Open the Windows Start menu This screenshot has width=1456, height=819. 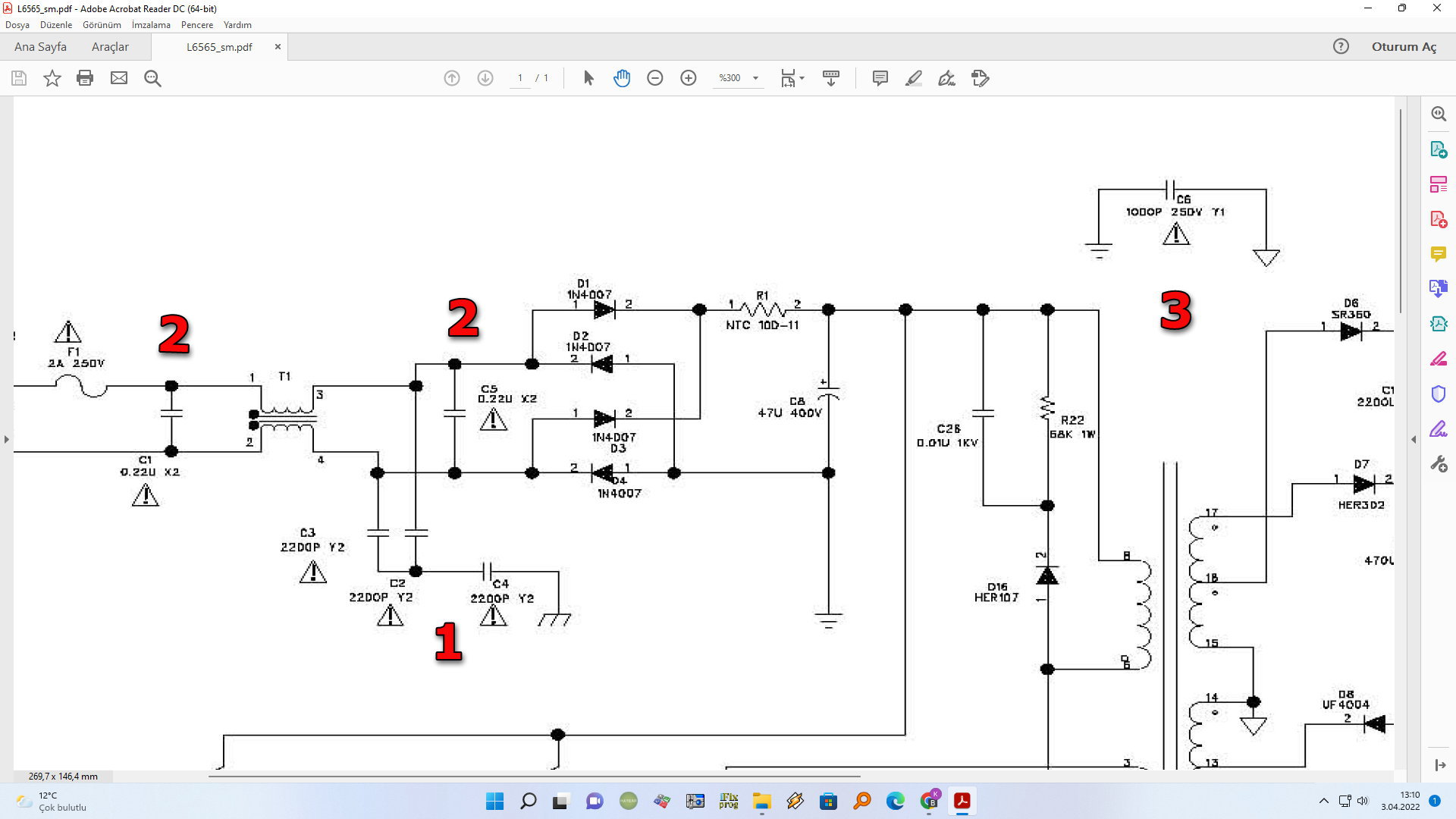pyautogui.click(x=494, y=801)
